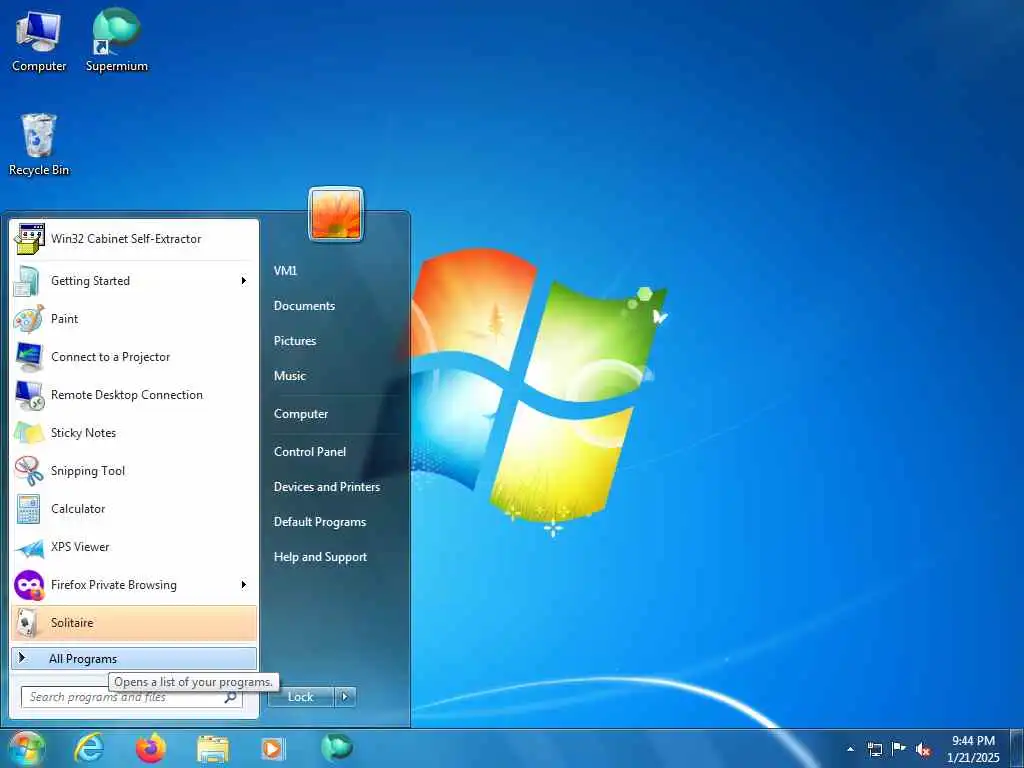Show hidden tray icons arrow

pos(850,749)
